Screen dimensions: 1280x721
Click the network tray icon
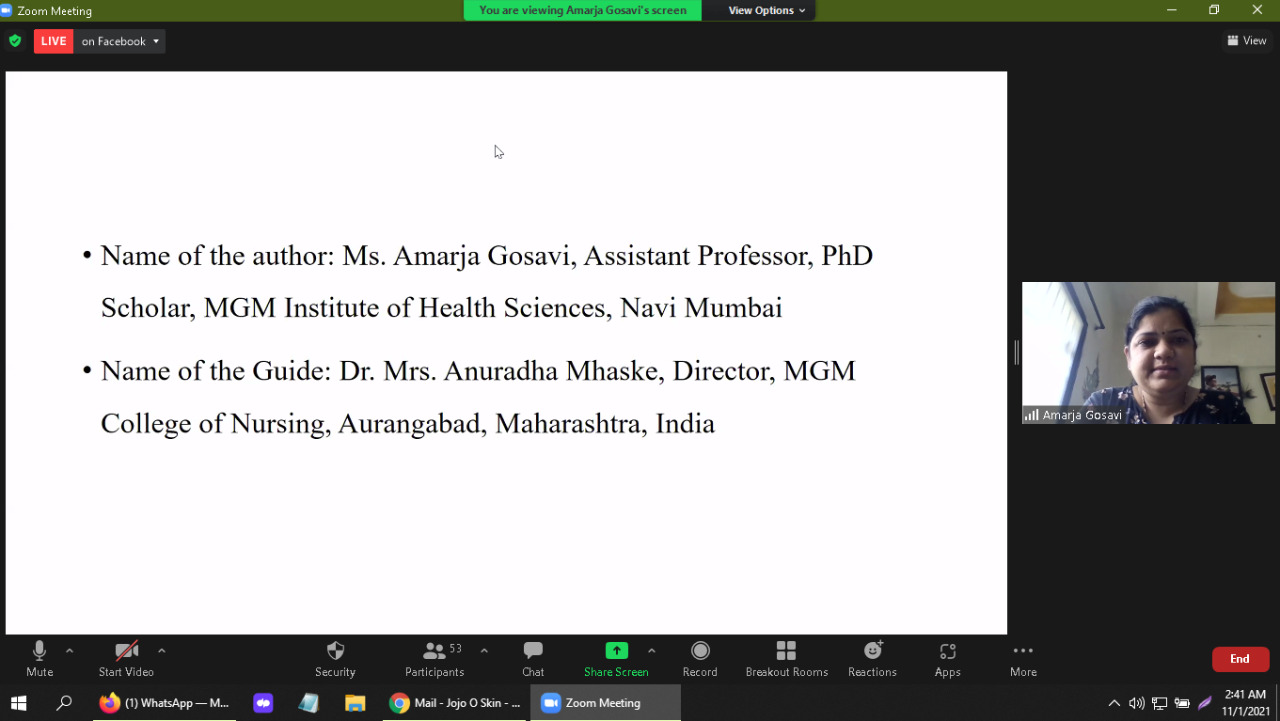[x=1160, y=703]
